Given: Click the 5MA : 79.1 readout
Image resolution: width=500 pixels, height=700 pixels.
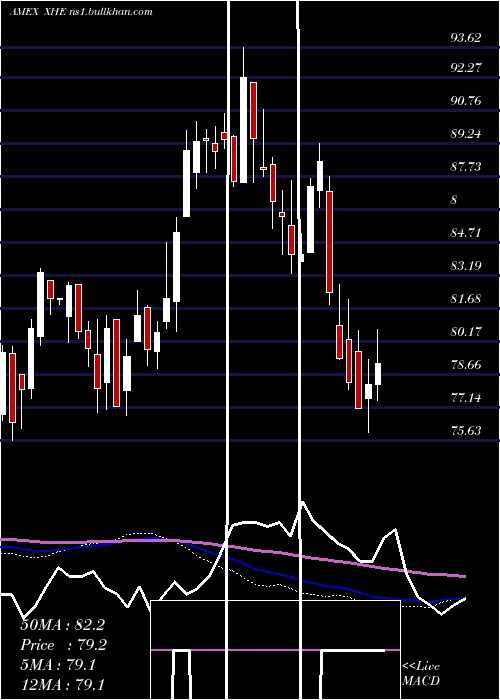Looking at the screenshot, I should point(58,665).
